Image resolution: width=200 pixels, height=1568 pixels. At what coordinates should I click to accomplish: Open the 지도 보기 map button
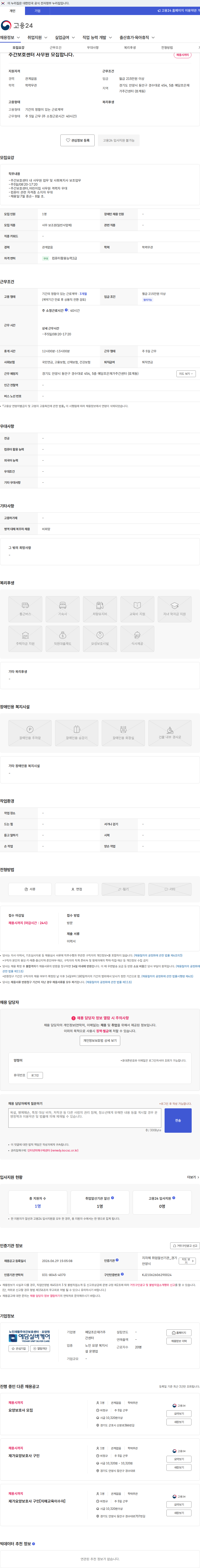click(186, 374)
